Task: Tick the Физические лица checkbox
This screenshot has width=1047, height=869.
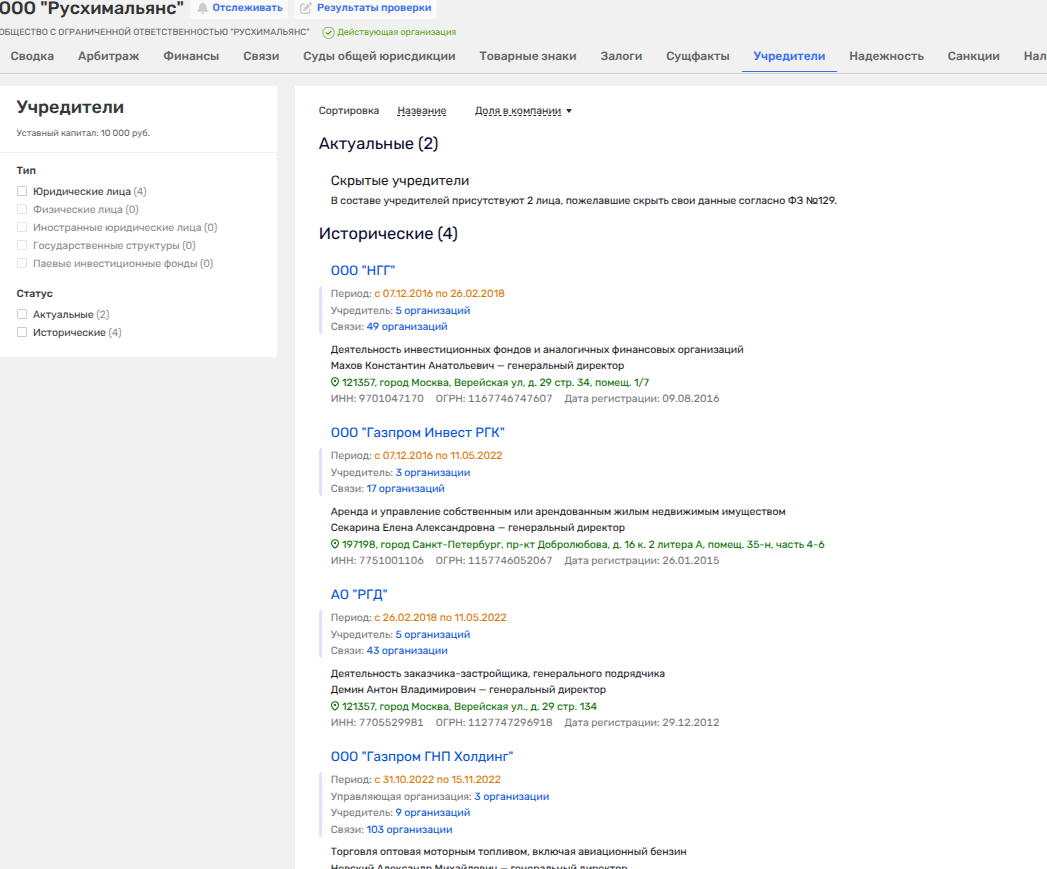Action: pos(22,209)
